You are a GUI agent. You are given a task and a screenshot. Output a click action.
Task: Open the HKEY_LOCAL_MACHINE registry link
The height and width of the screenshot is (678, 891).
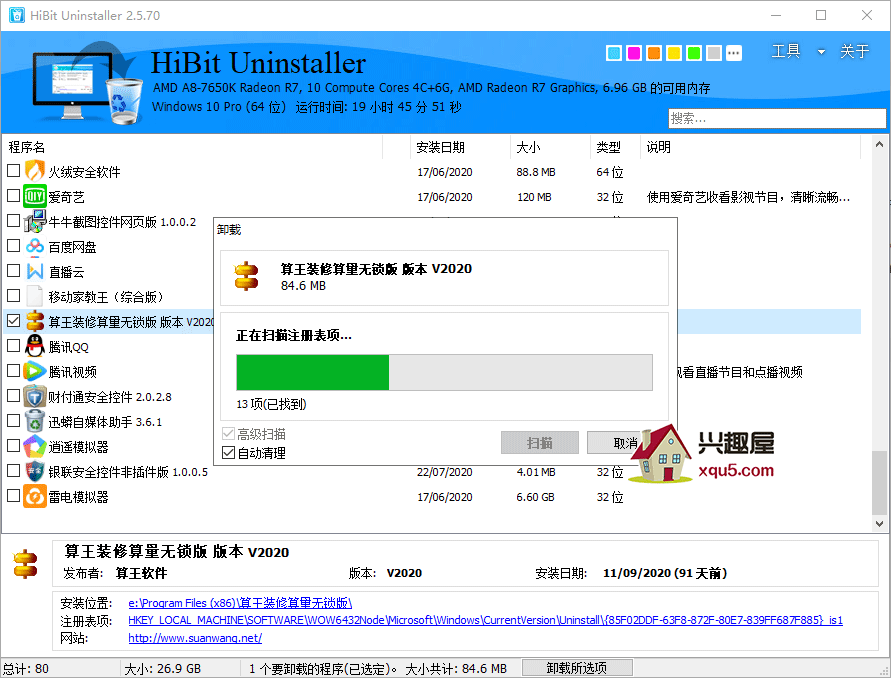coord(485,620)
